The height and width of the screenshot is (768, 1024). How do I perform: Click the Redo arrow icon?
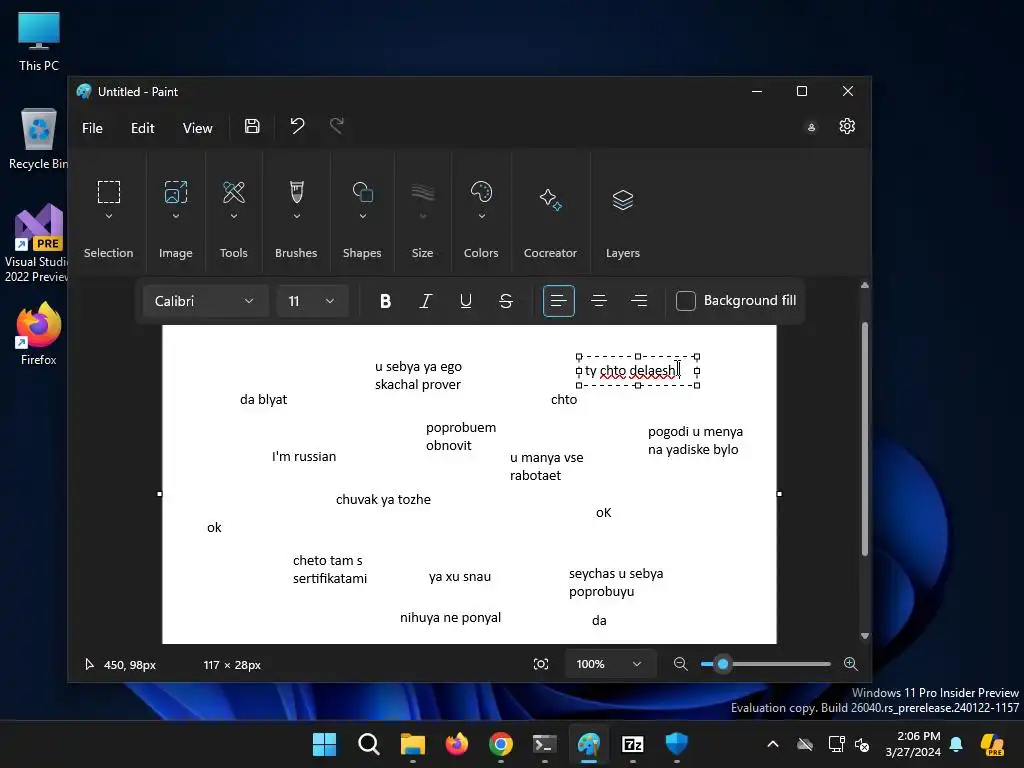tap(337, 126)
